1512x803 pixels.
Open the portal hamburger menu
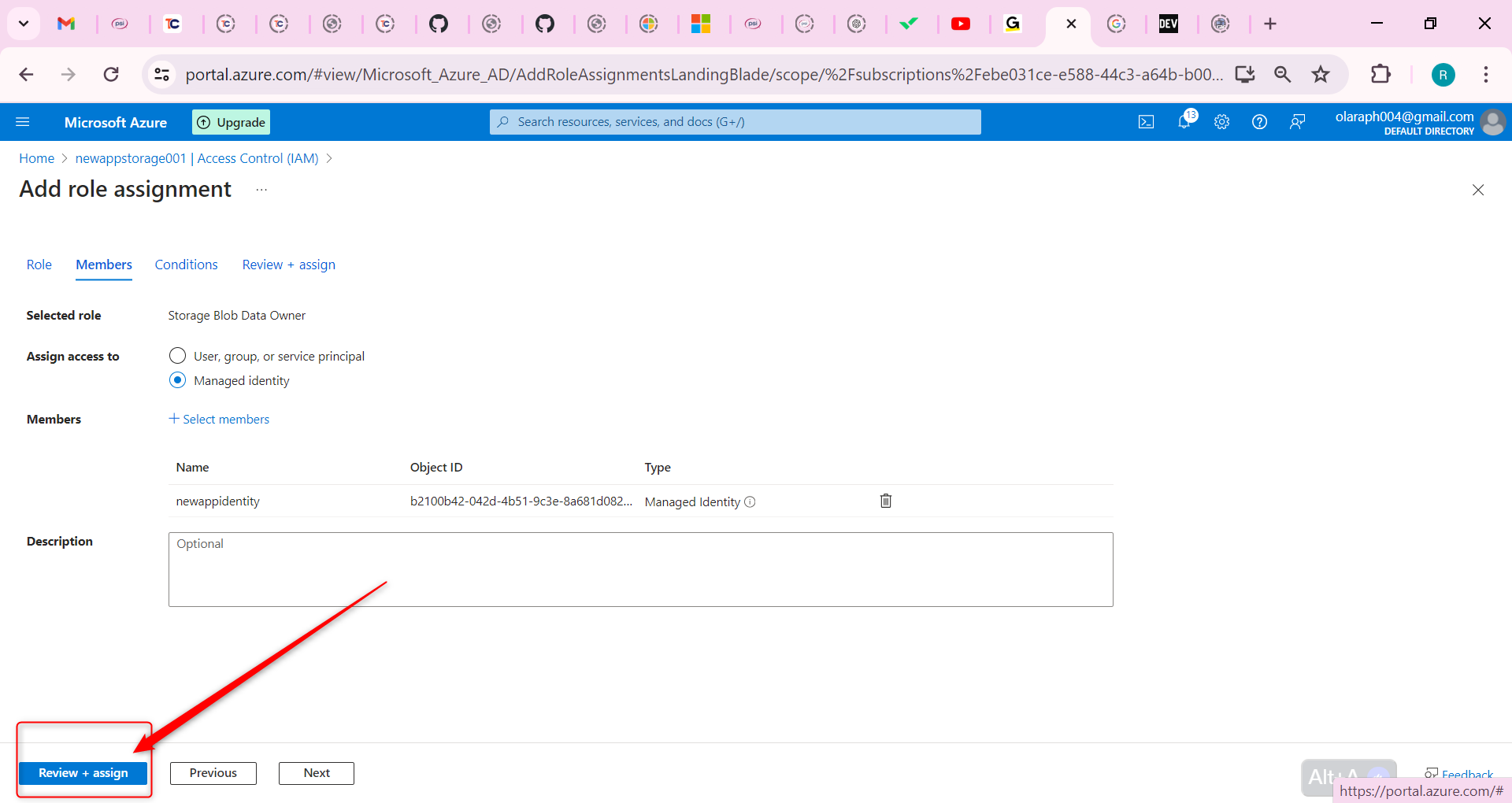click(x=24, y=121)
